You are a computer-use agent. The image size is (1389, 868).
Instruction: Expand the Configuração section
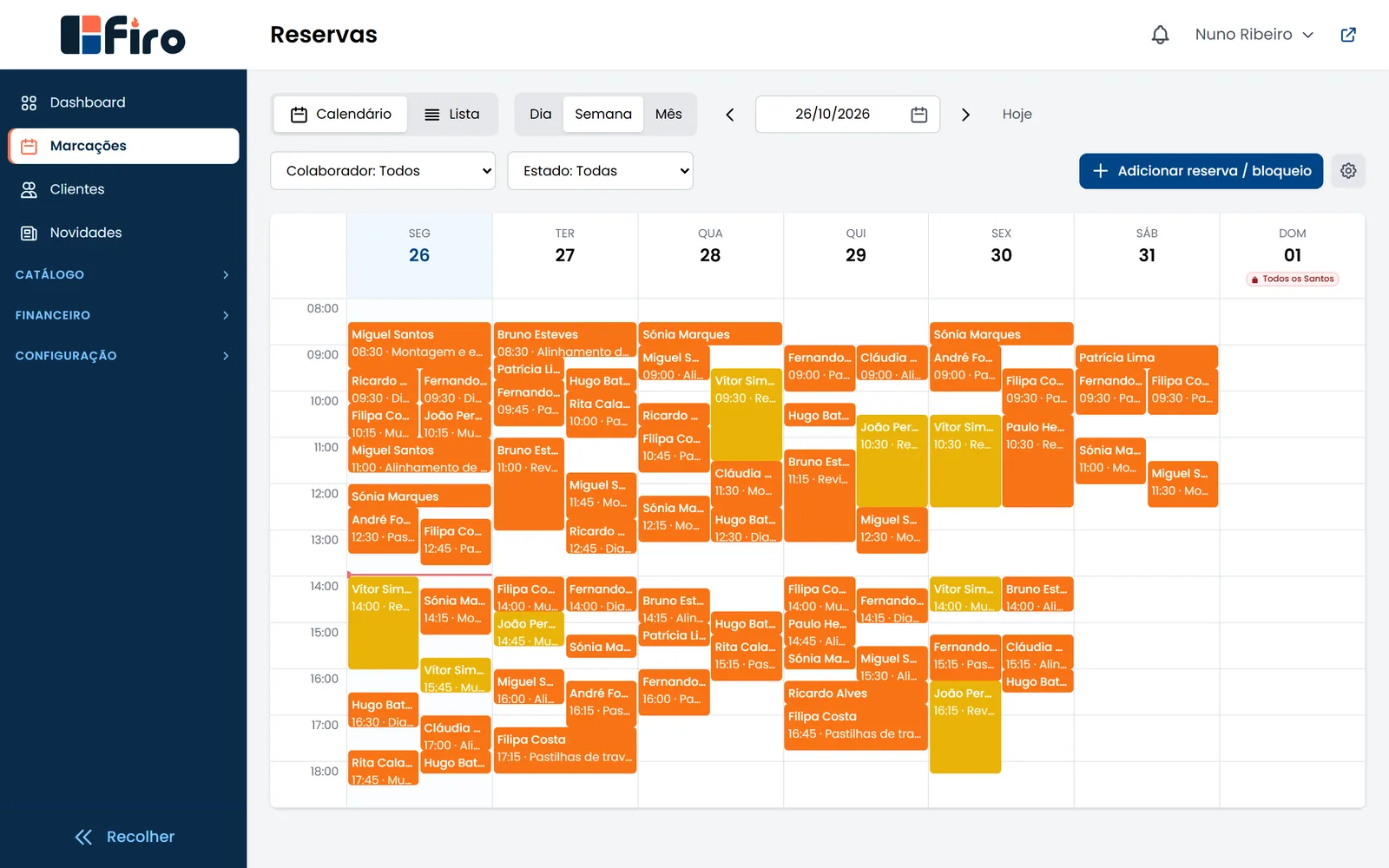tap(123, 356)
